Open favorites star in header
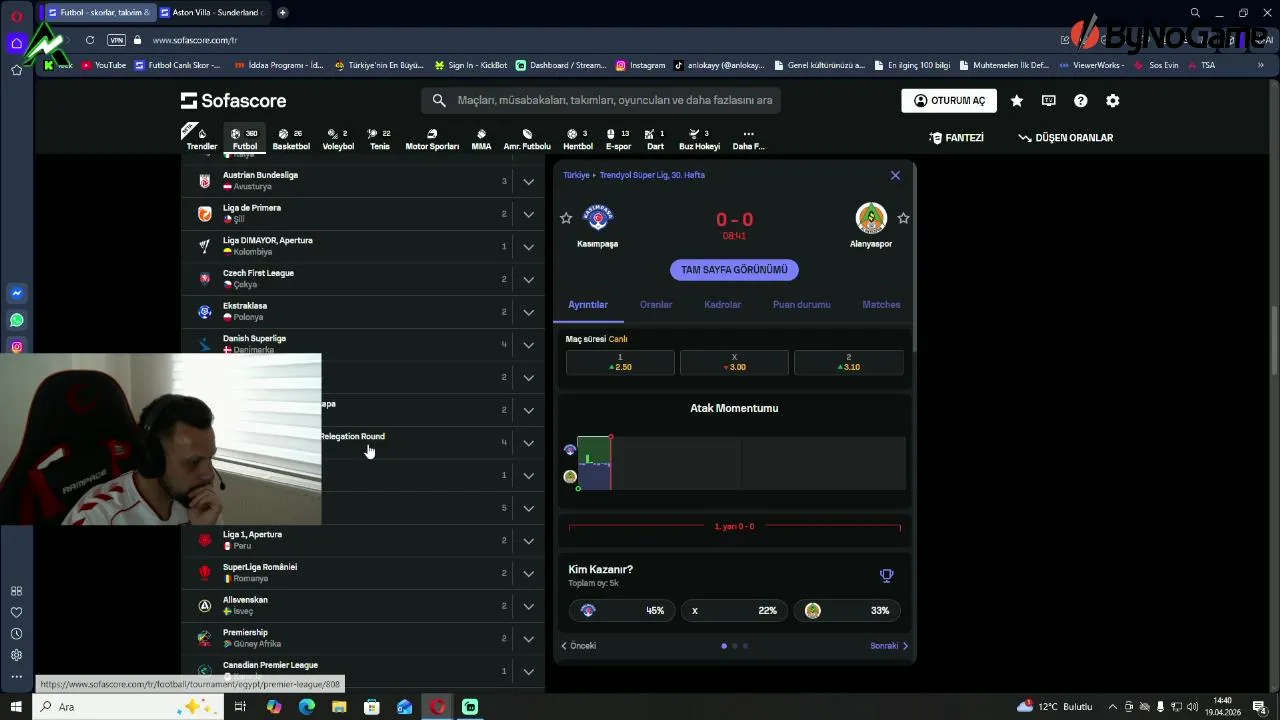The width and height of the screenshot is (1280, 720). coord(1016,101)
